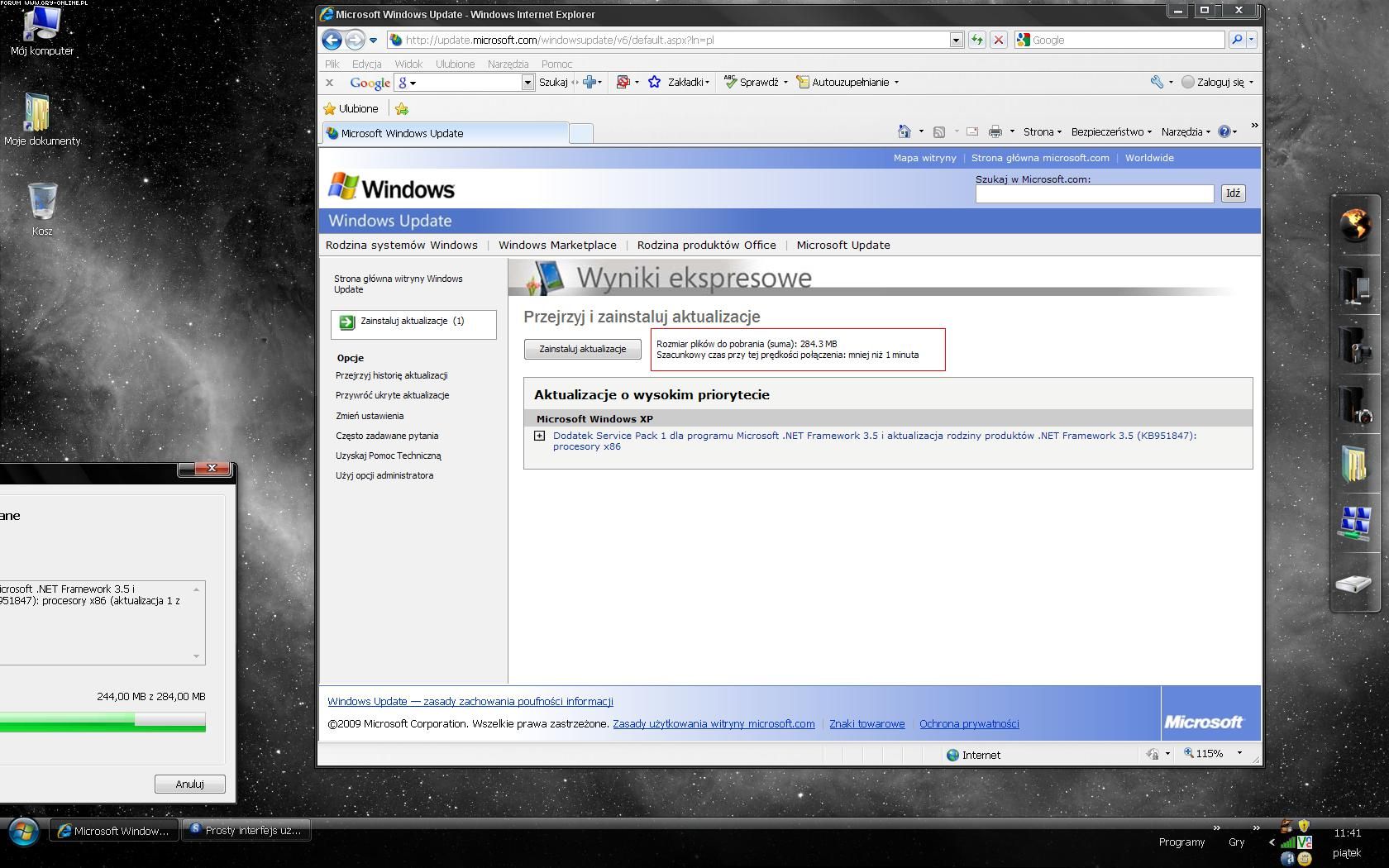The height and width of the screenshot is (868, 1389).
Task: Open the address bar dropdown arrow
Action: pos(957,40)
